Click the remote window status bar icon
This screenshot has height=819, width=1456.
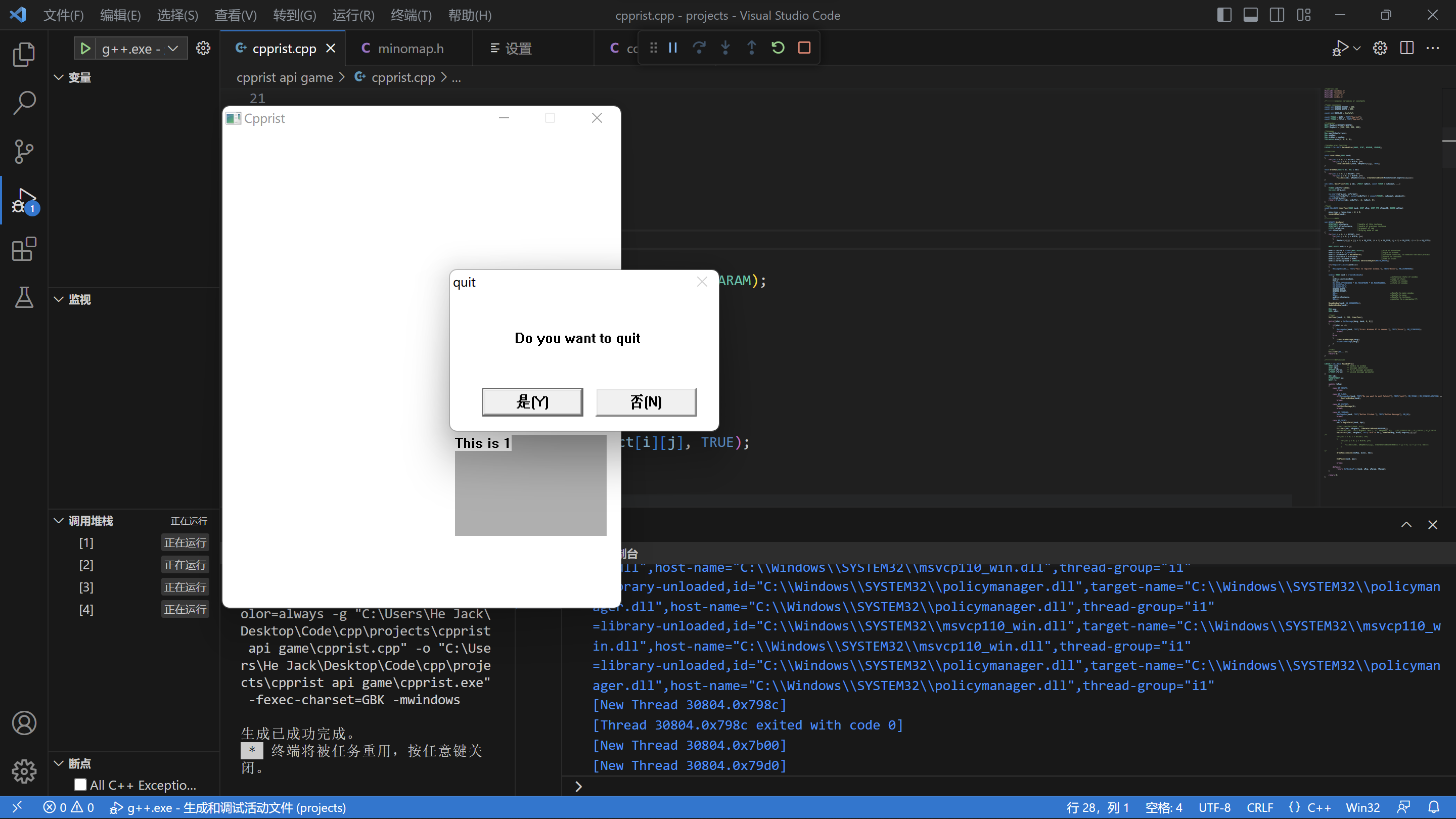pyautogui.click(x=17, y=807)
